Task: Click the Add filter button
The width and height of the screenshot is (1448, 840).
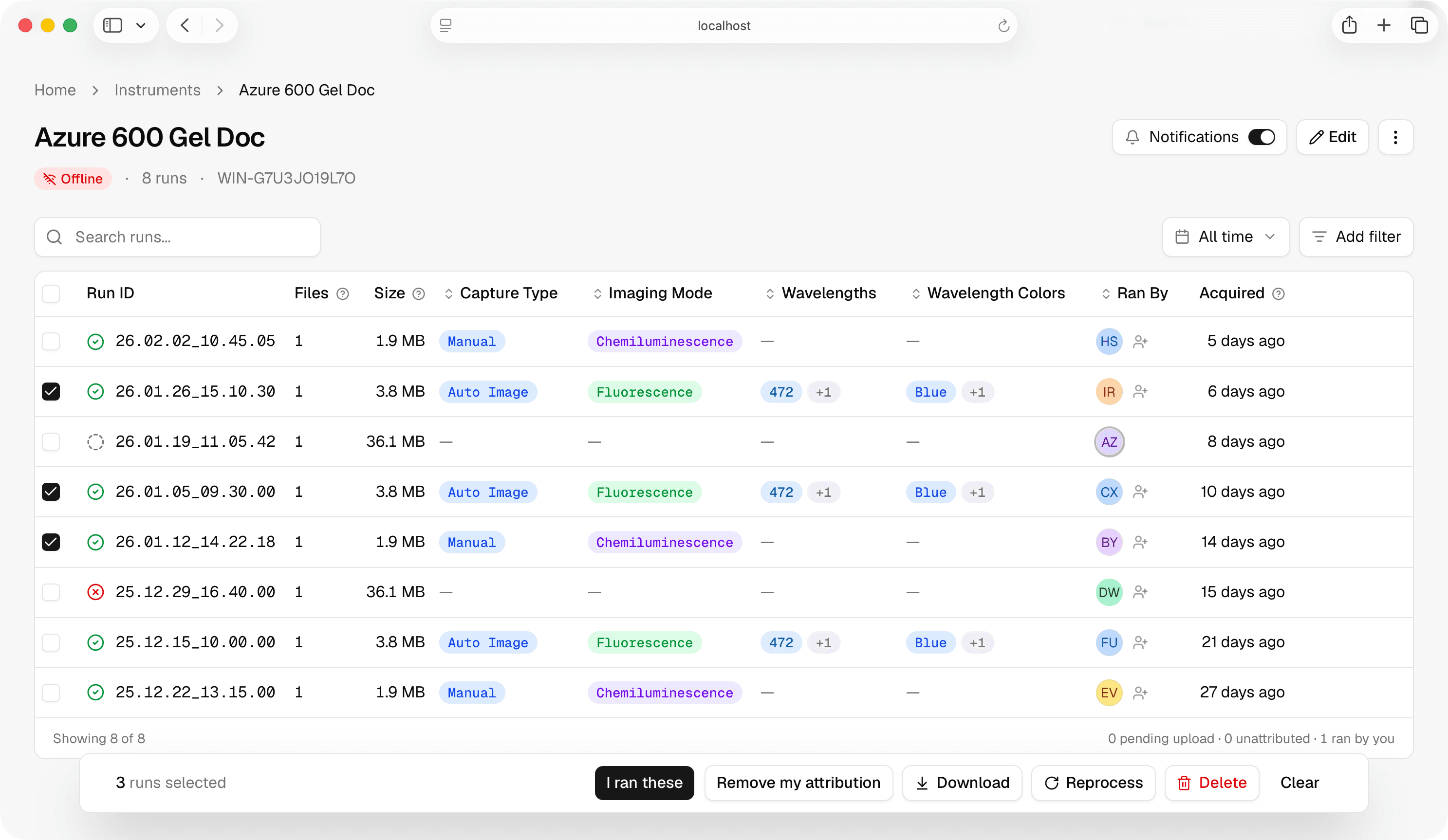Action: pyautogui.click(x=1356, y=237)
